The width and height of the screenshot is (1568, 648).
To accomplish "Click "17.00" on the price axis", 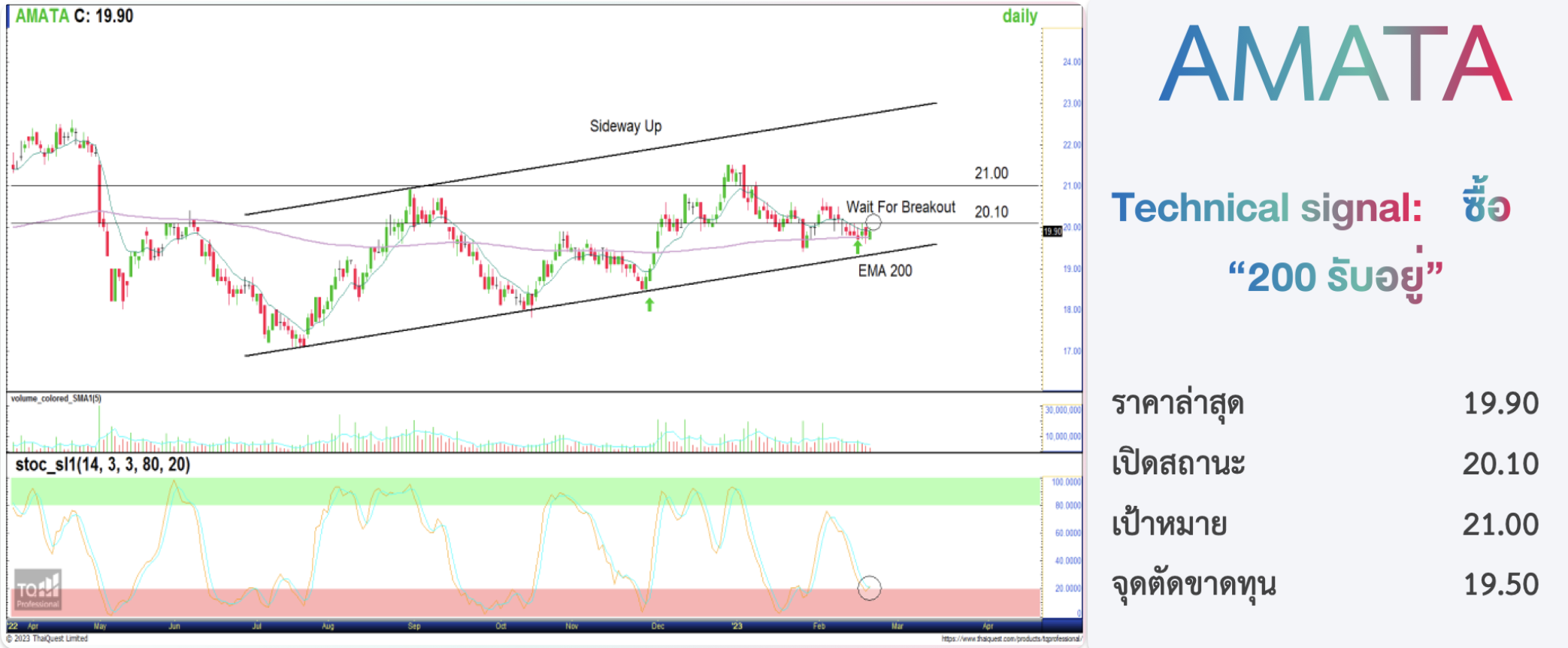I will point(1072,351).
